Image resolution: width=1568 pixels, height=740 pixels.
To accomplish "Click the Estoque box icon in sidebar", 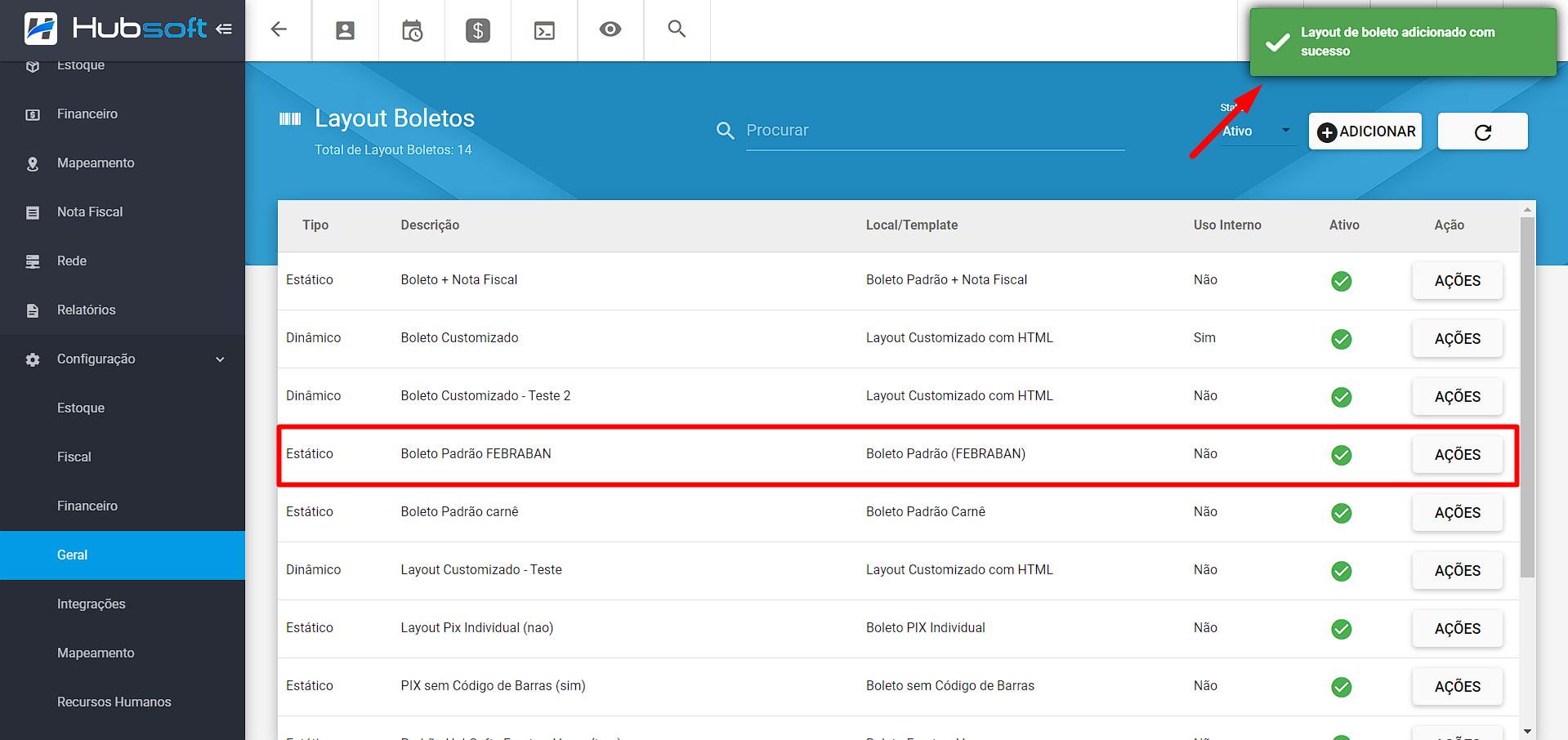I will (x=33, y=65).
